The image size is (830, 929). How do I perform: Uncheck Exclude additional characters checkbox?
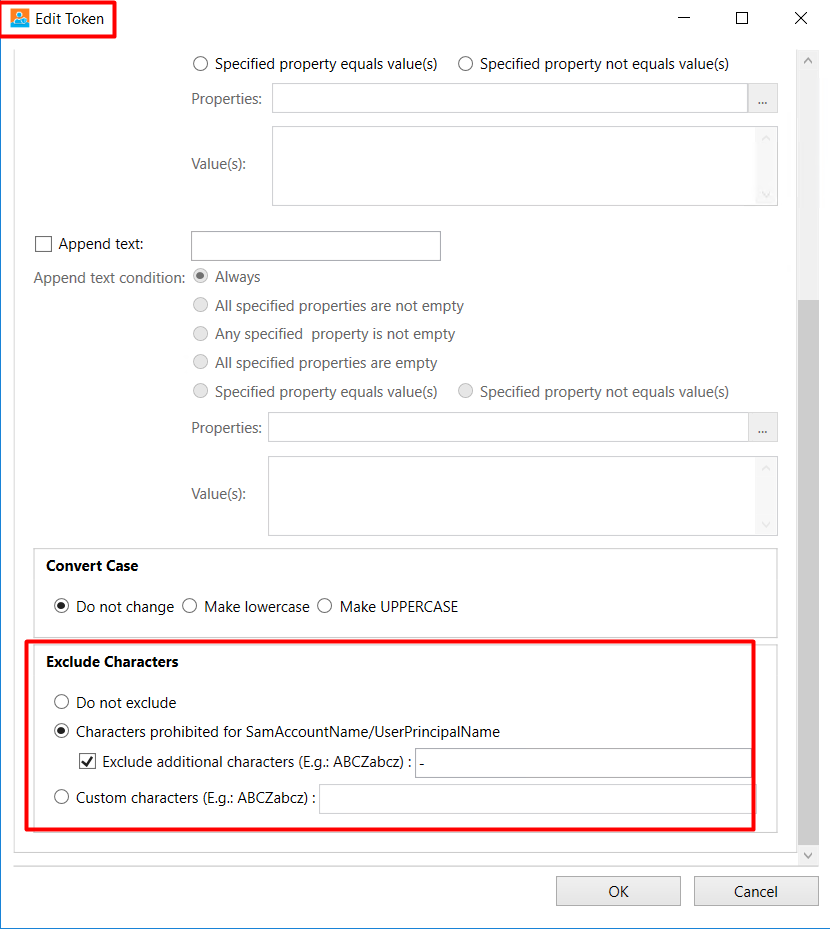tap(88, 761)
